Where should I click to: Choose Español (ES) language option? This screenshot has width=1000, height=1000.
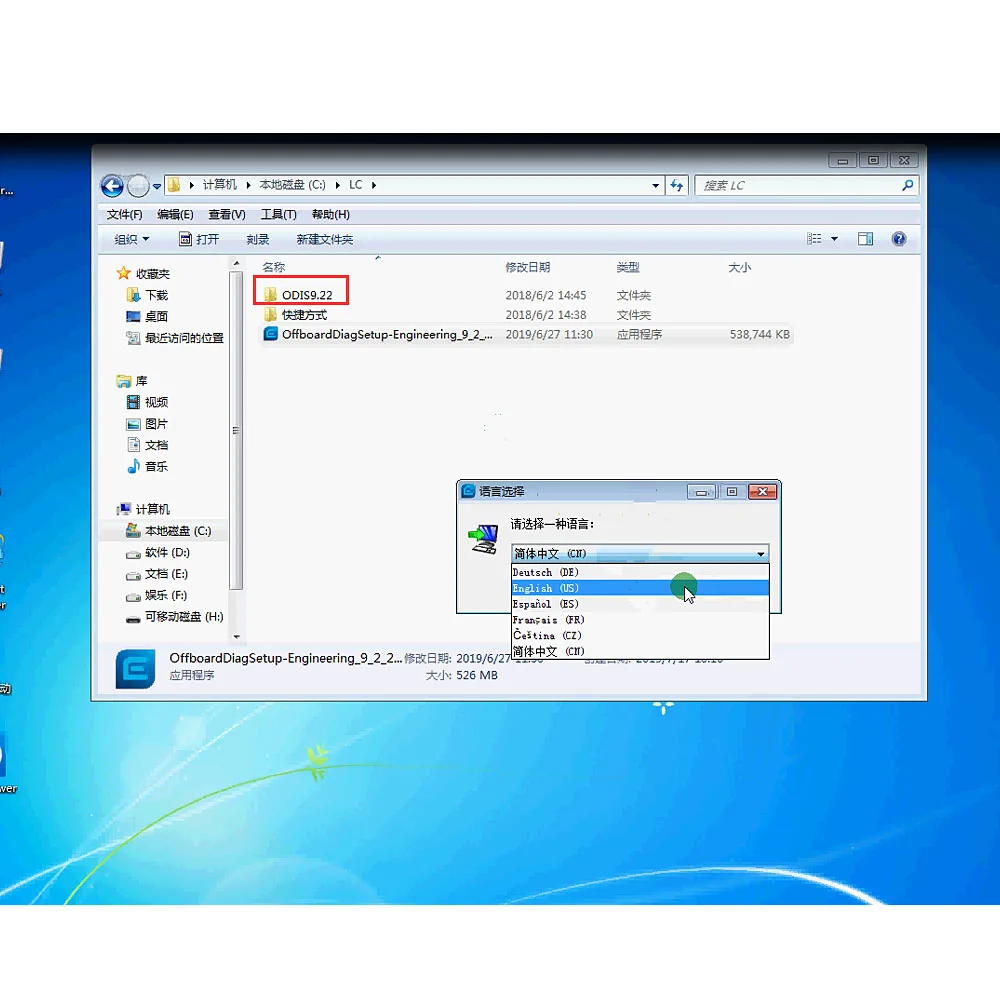click(x=640, y=604)
